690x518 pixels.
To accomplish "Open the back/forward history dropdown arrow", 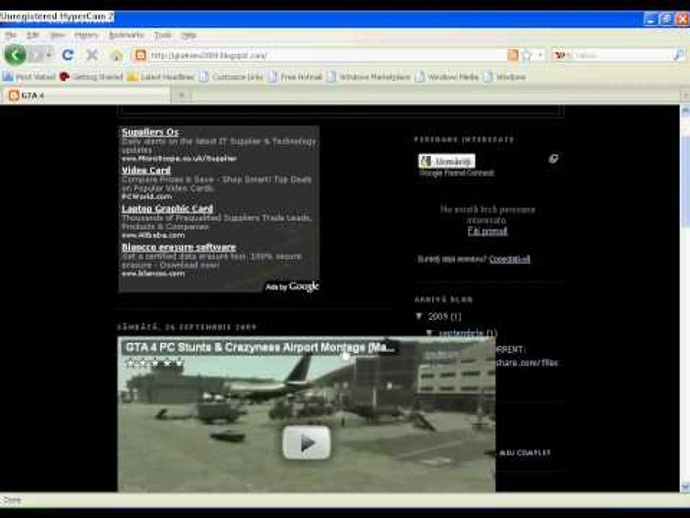I will coord(50,55).
